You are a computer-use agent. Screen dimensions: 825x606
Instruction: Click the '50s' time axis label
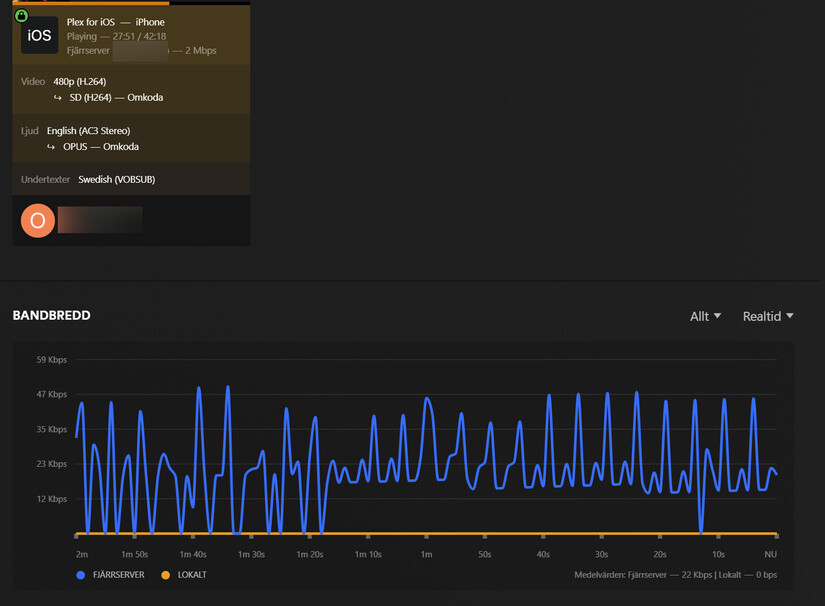485,554
